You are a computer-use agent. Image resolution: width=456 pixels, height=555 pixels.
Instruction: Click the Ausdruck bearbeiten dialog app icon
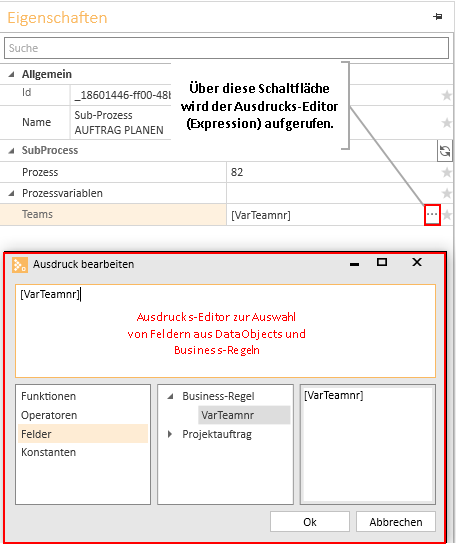19,265
